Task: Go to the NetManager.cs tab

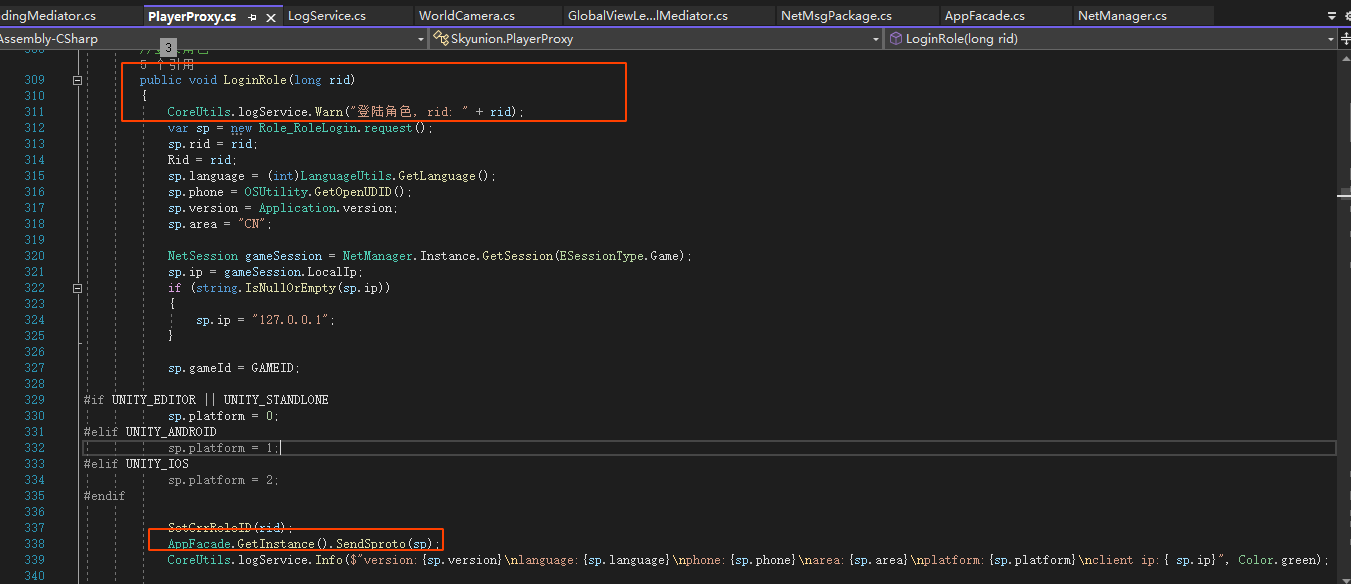Action: (1121, 16)
